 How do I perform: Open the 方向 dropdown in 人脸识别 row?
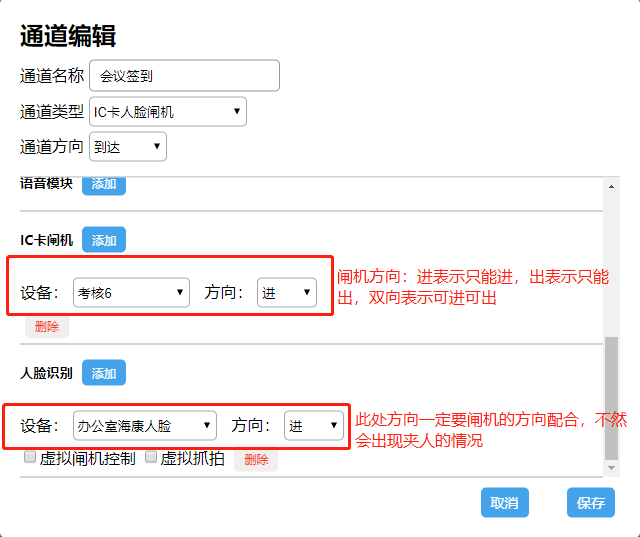pos(314,426)
